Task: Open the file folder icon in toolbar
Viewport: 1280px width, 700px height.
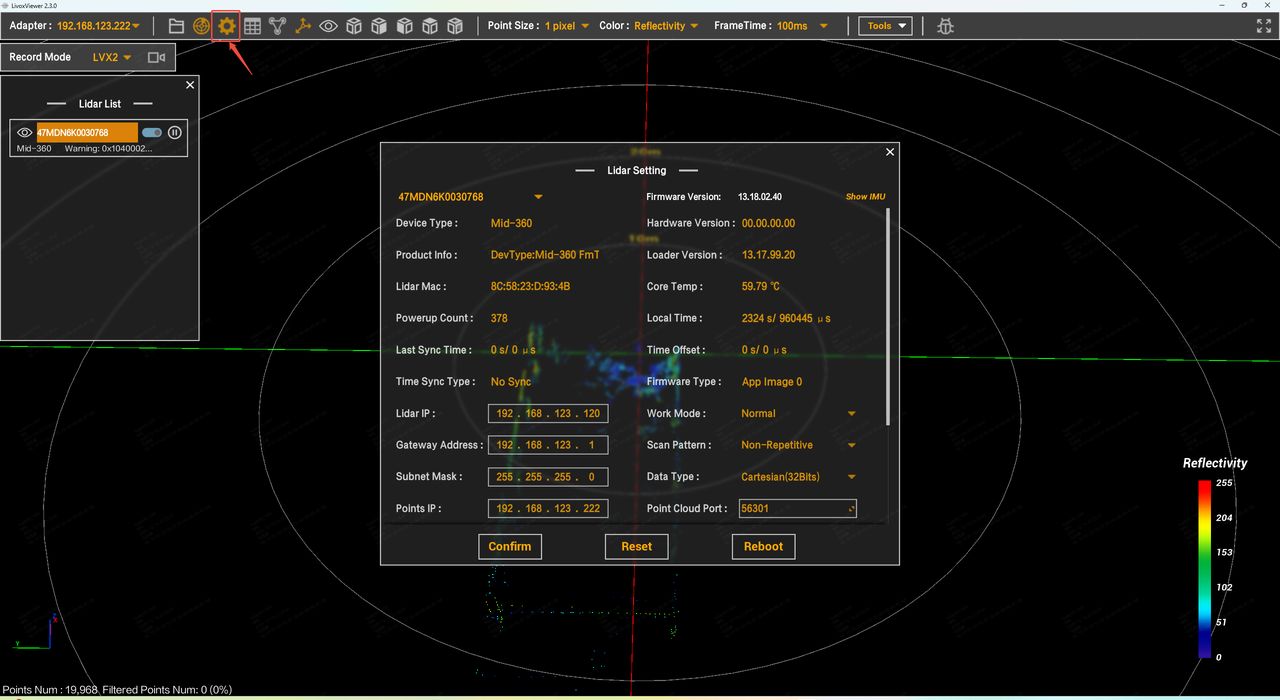Action: tap(176, 26)
